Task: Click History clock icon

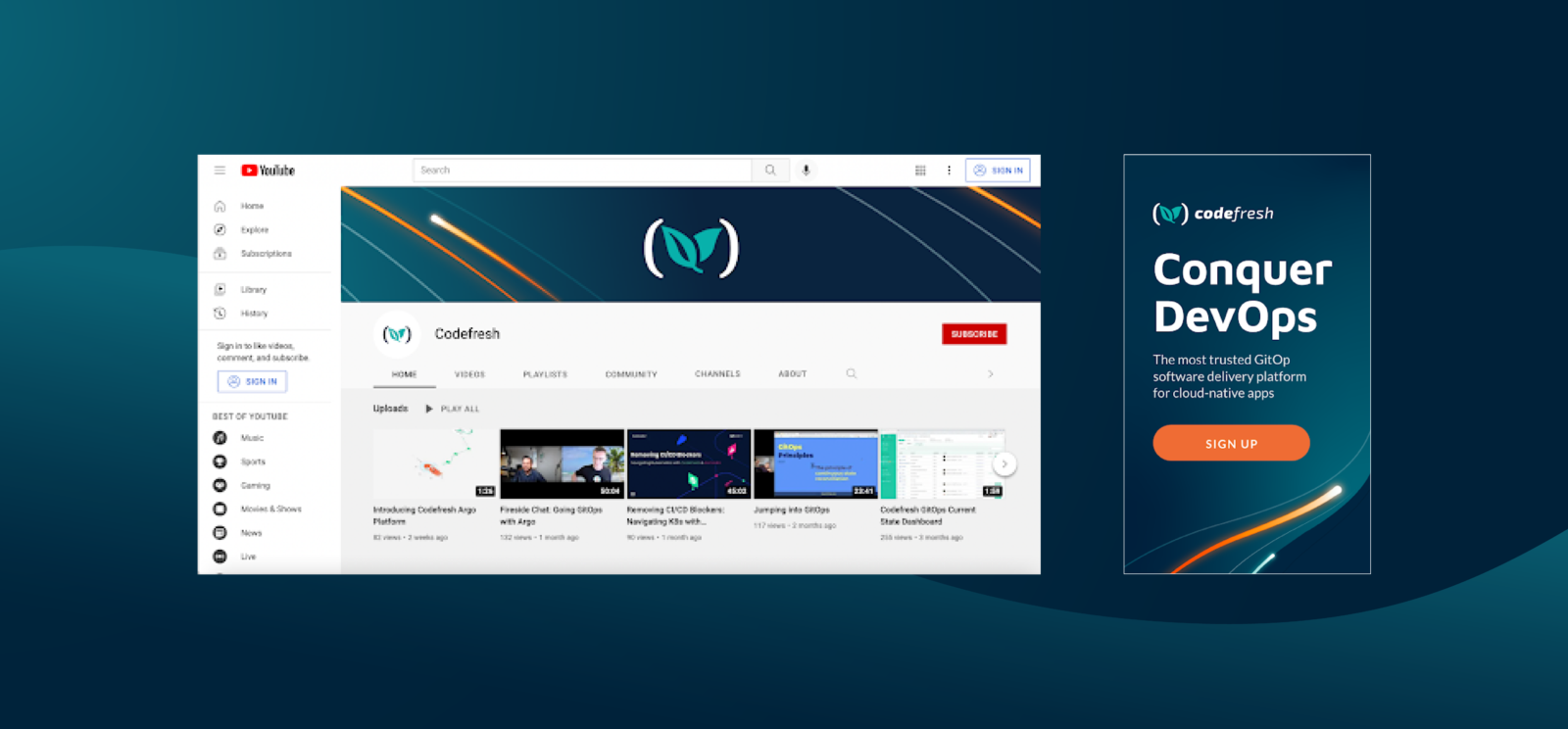Action: click(x=220, y=314)
